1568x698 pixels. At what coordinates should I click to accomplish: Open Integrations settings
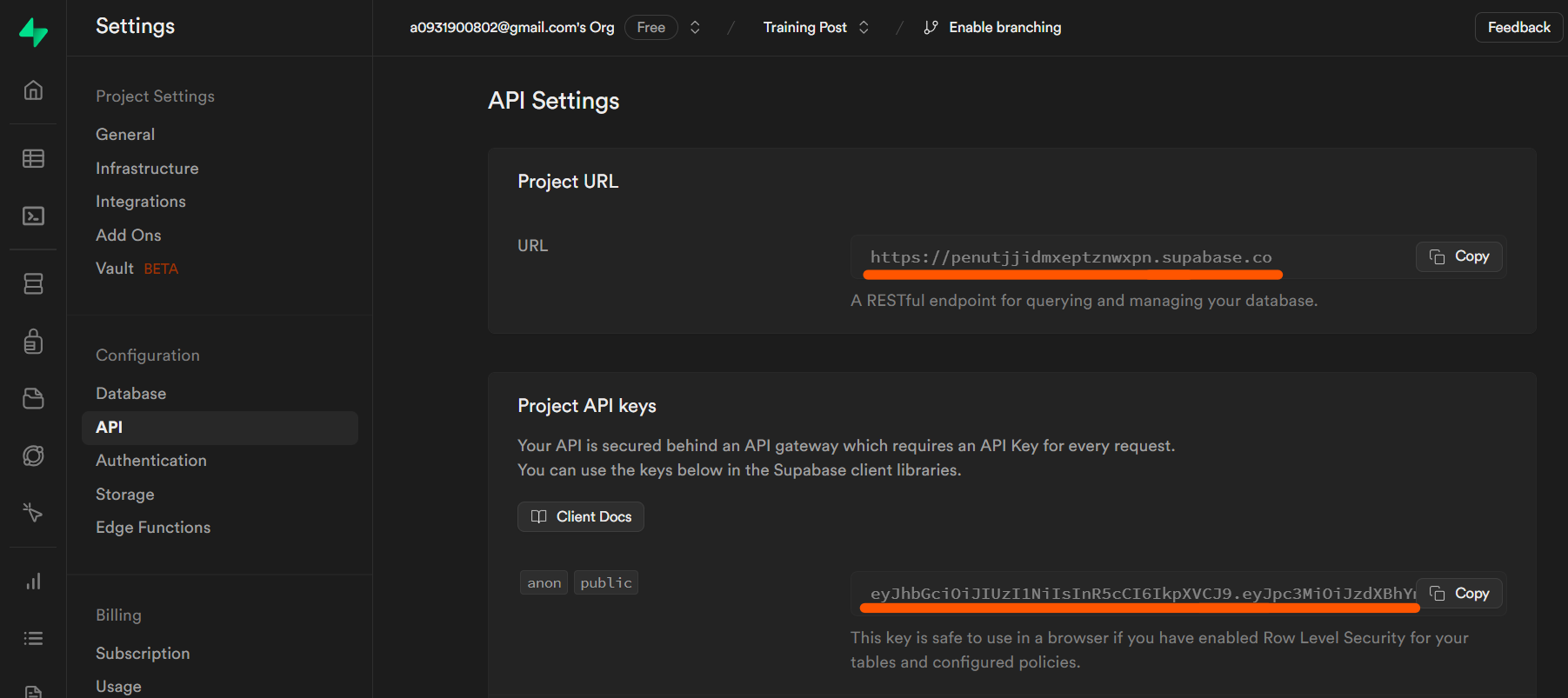point(141,202)
